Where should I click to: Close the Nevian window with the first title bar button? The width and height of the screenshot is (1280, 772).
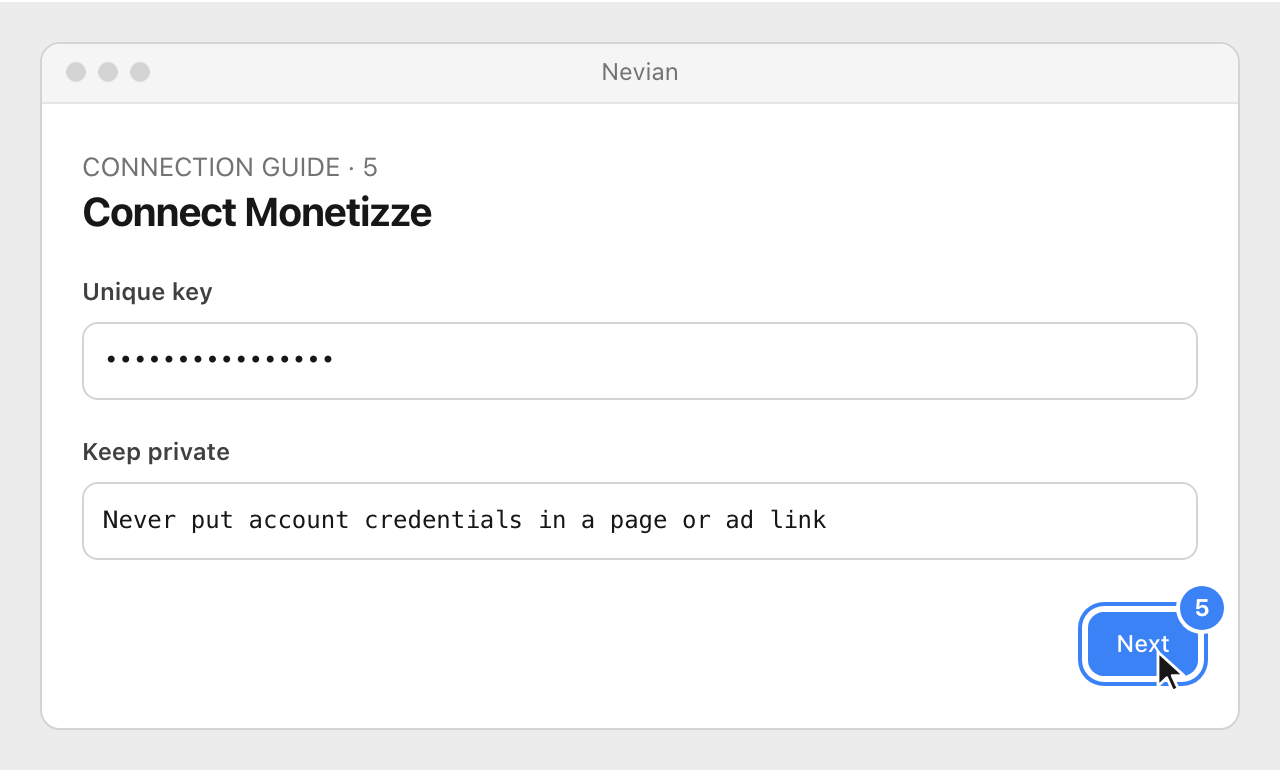(76, 72)
